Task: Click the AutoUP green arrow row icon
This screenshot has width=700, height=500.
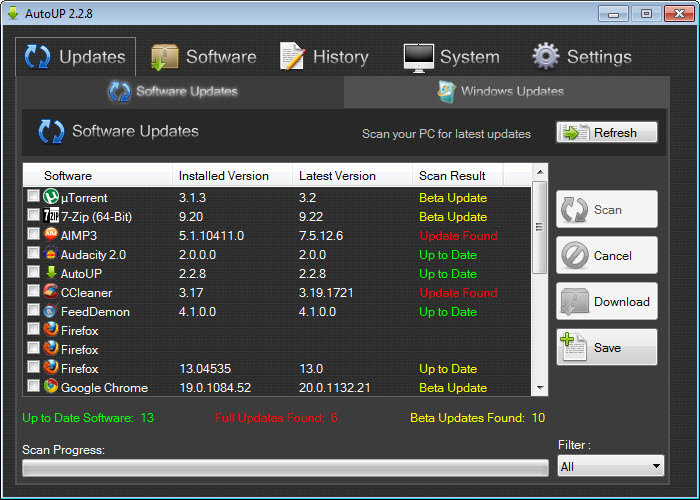Action: coord(51,272)
